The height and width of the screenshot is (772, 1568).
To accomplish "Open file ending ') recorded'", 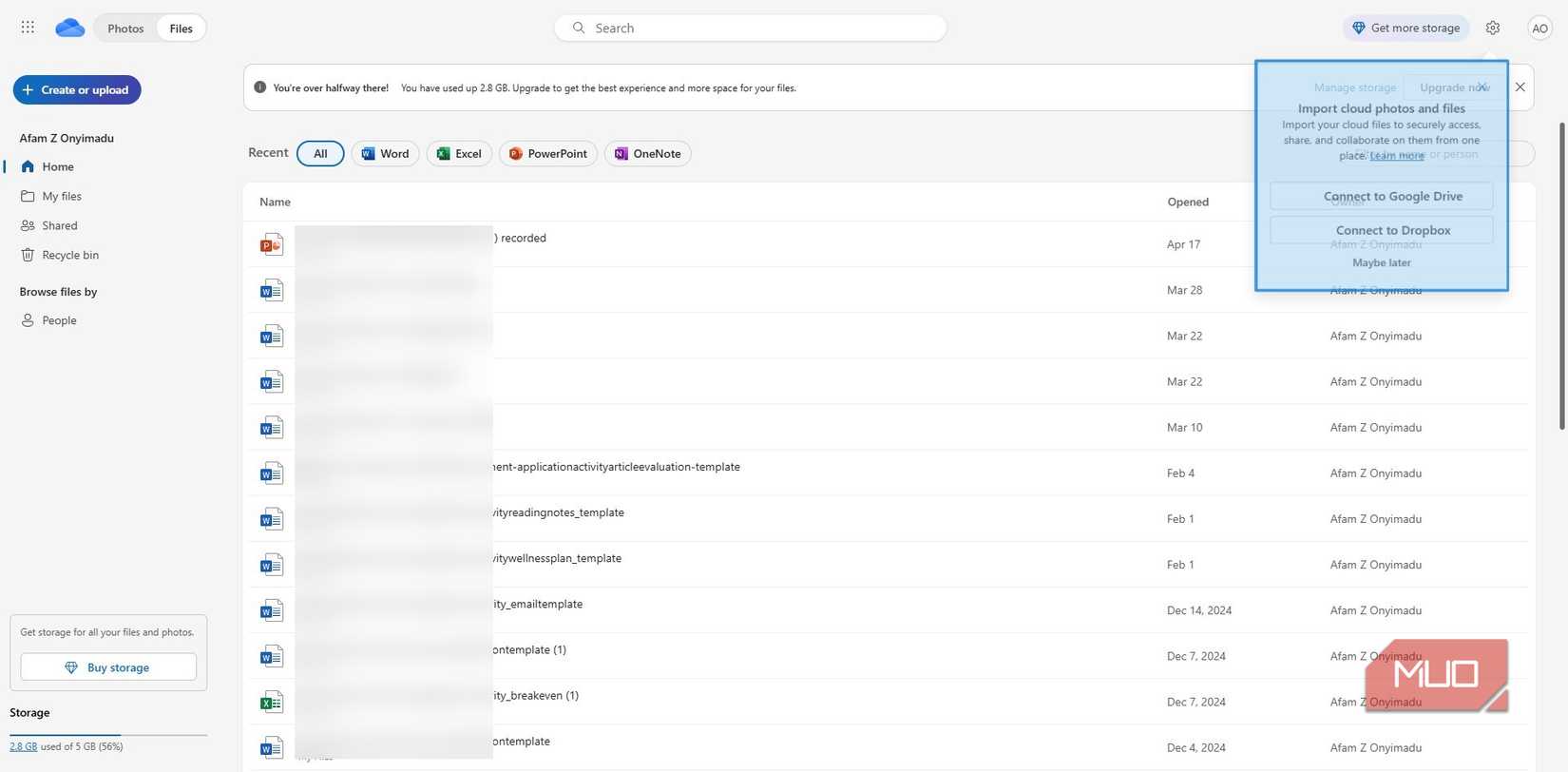I will point(520,238).
